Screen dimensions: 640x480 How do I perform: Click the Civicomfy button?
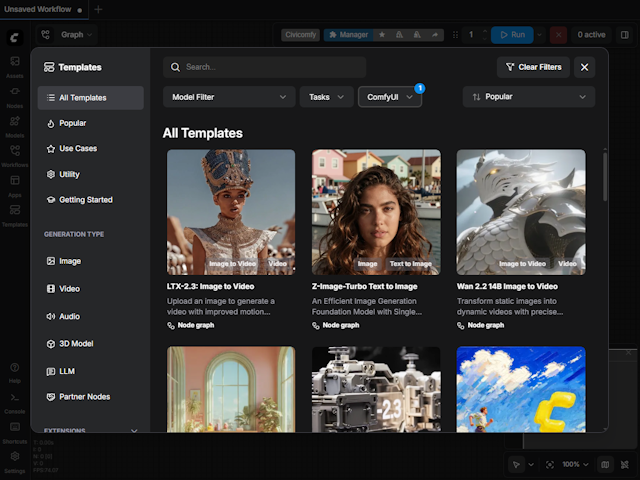[300, 35]
